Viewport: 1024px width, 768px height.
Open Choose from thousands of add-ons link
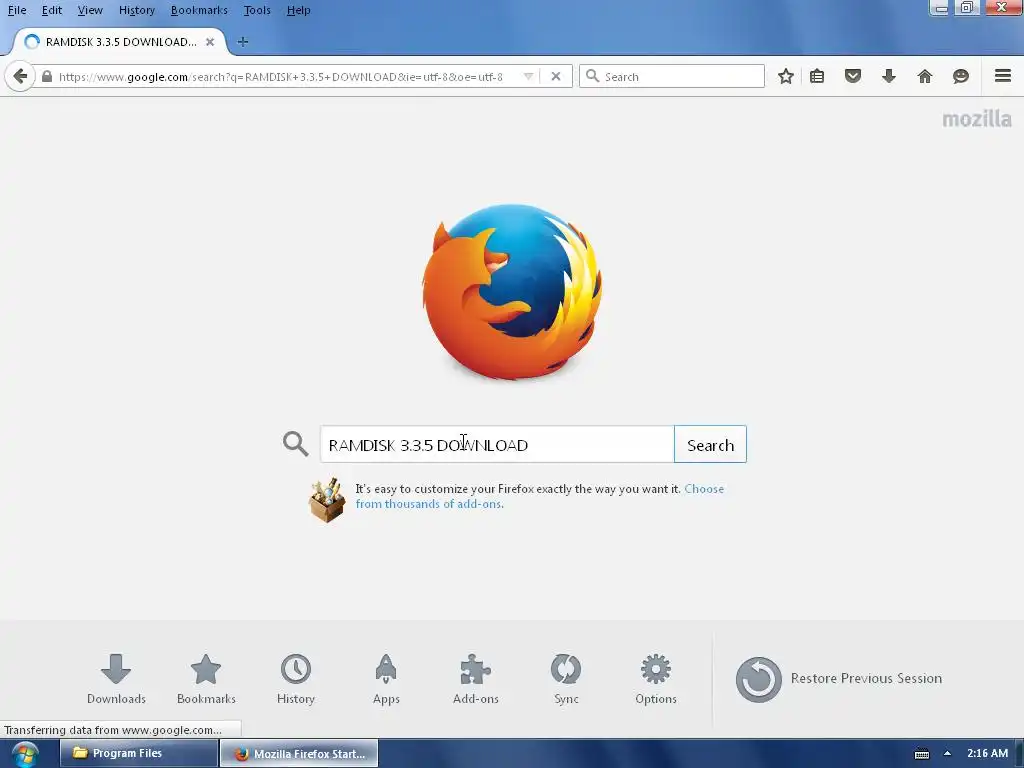[x=539, y=496]
